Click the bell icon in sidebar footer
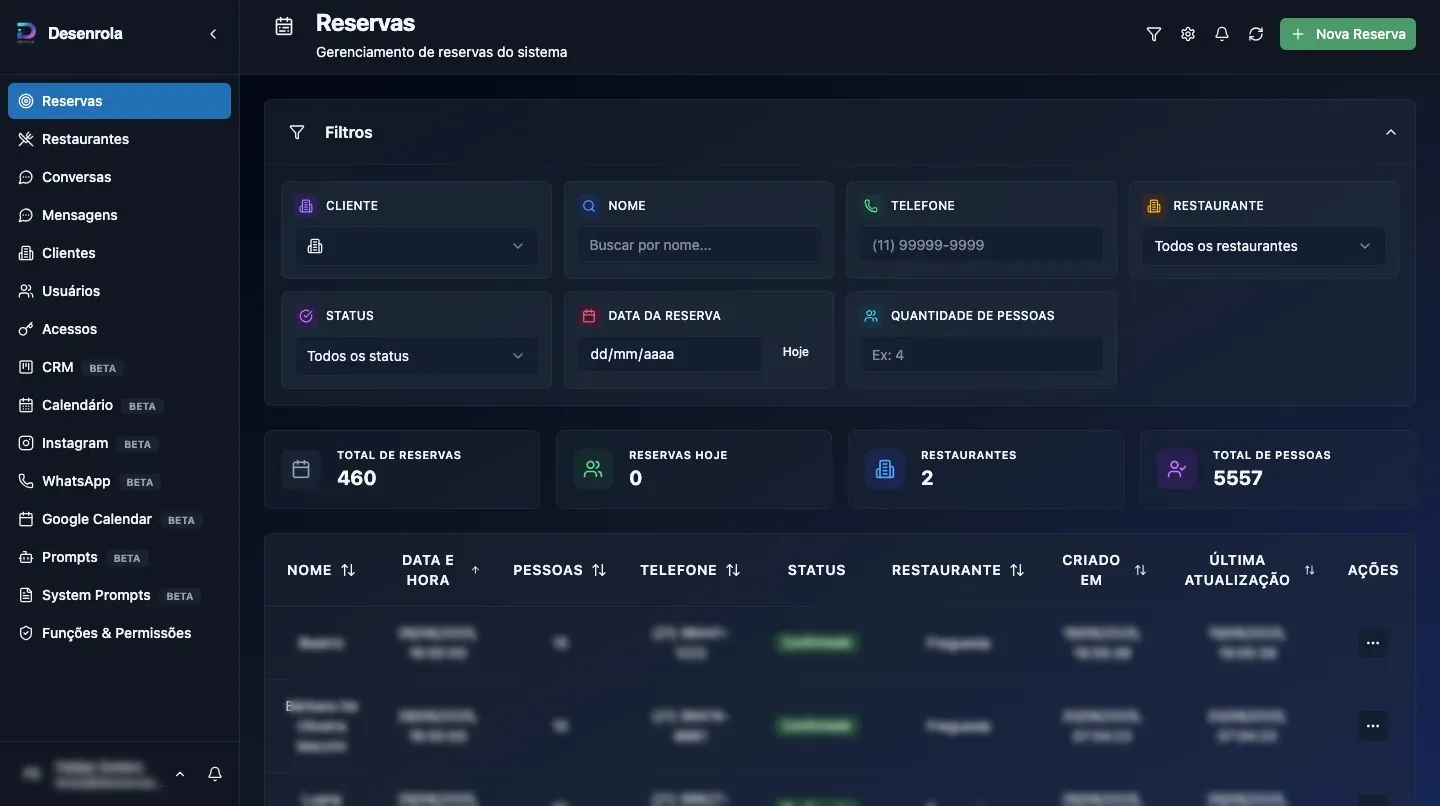The image size is (1440, 806). point(214,774)
